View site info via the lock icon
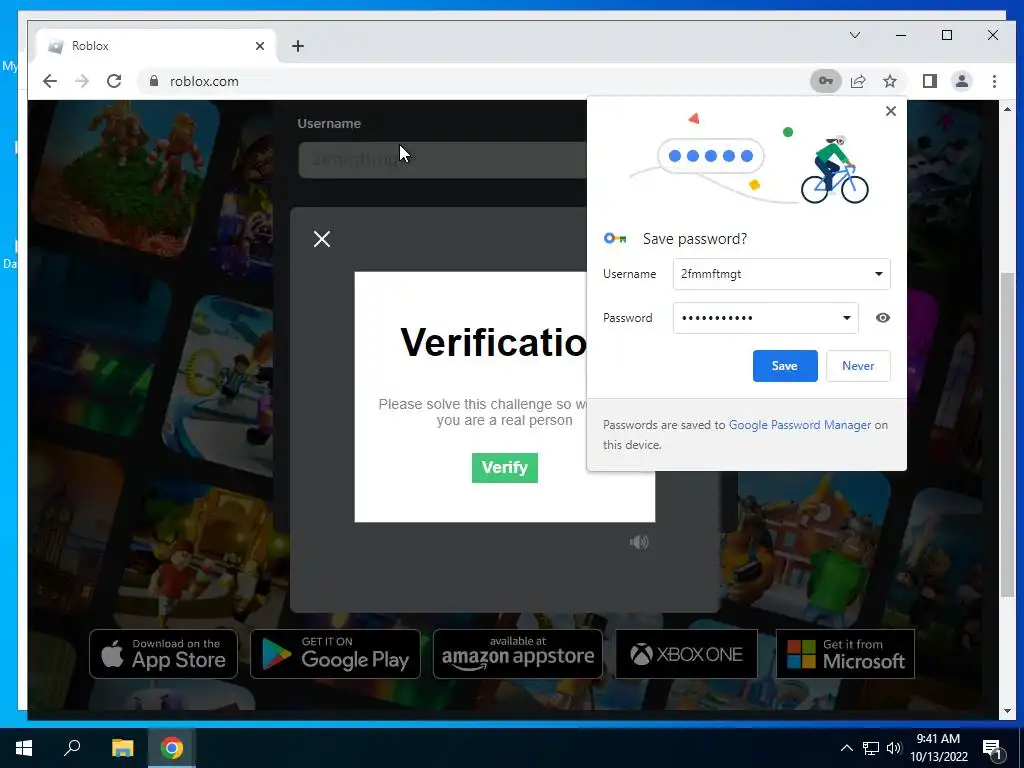This screenshot has height=768, width=1024. [x=154, y=81]
